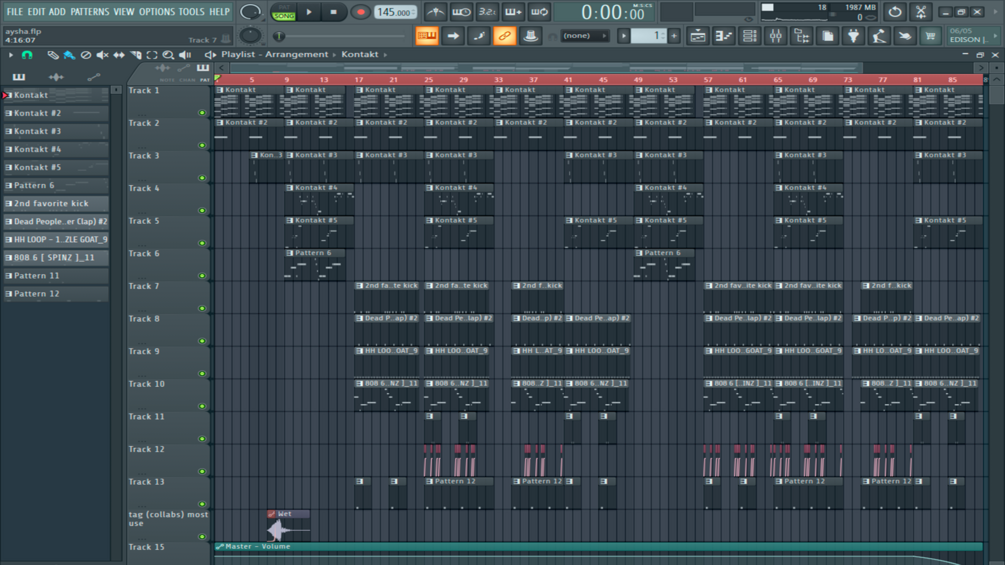Open the ADD menu

[57, 12]
